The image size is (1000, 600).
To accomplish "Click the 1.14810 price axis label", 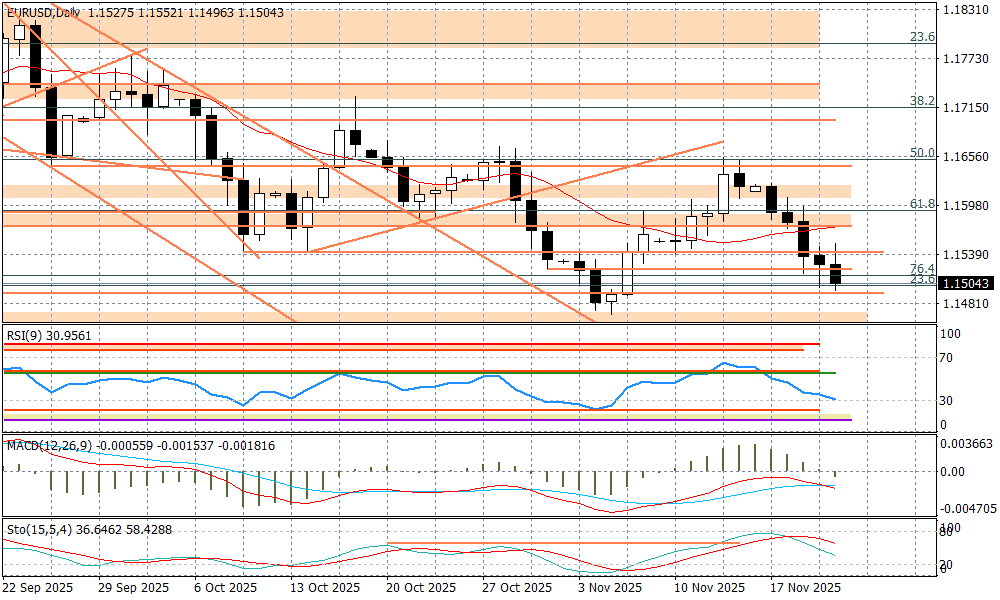I will click(968, 303).
